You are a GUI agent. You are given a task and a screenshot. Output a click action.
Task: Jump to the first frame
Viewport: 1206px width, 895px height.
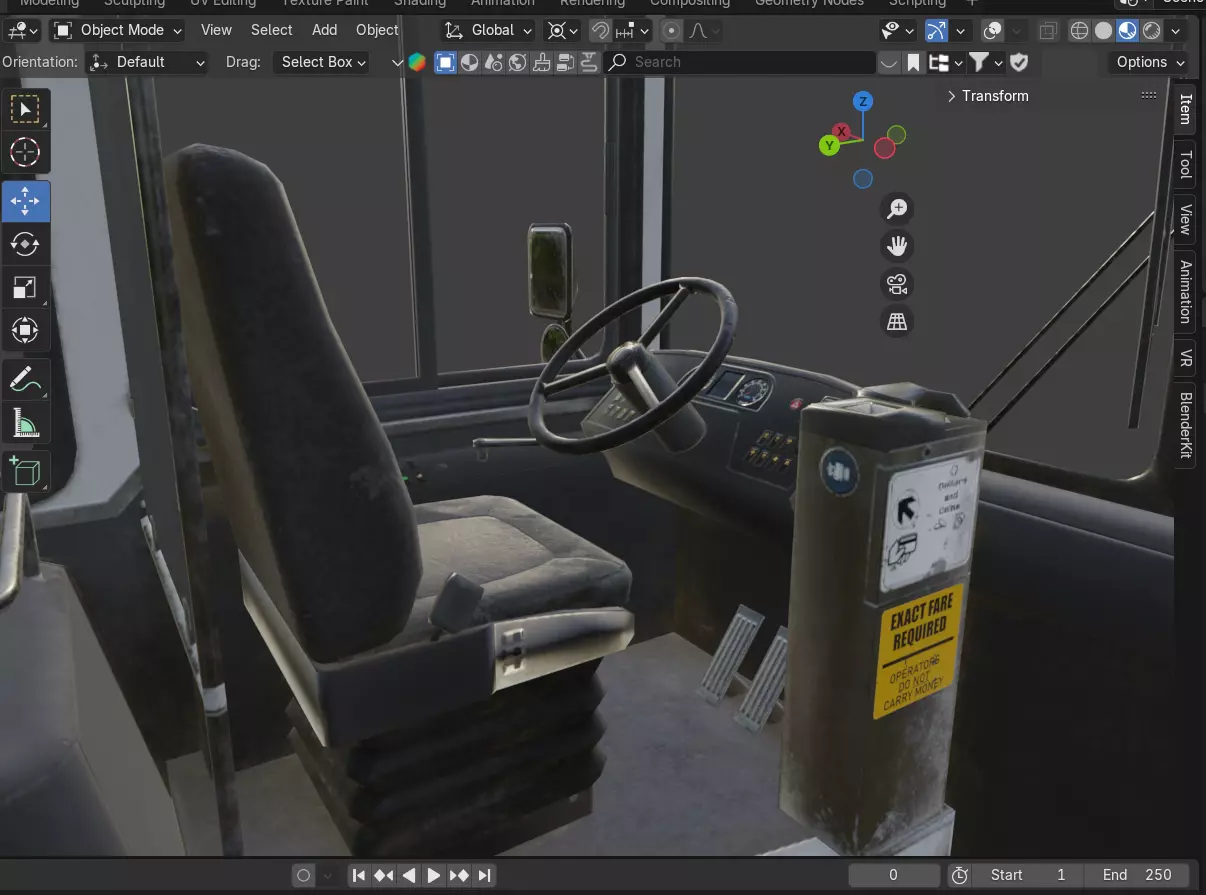(x=359, y=875)
